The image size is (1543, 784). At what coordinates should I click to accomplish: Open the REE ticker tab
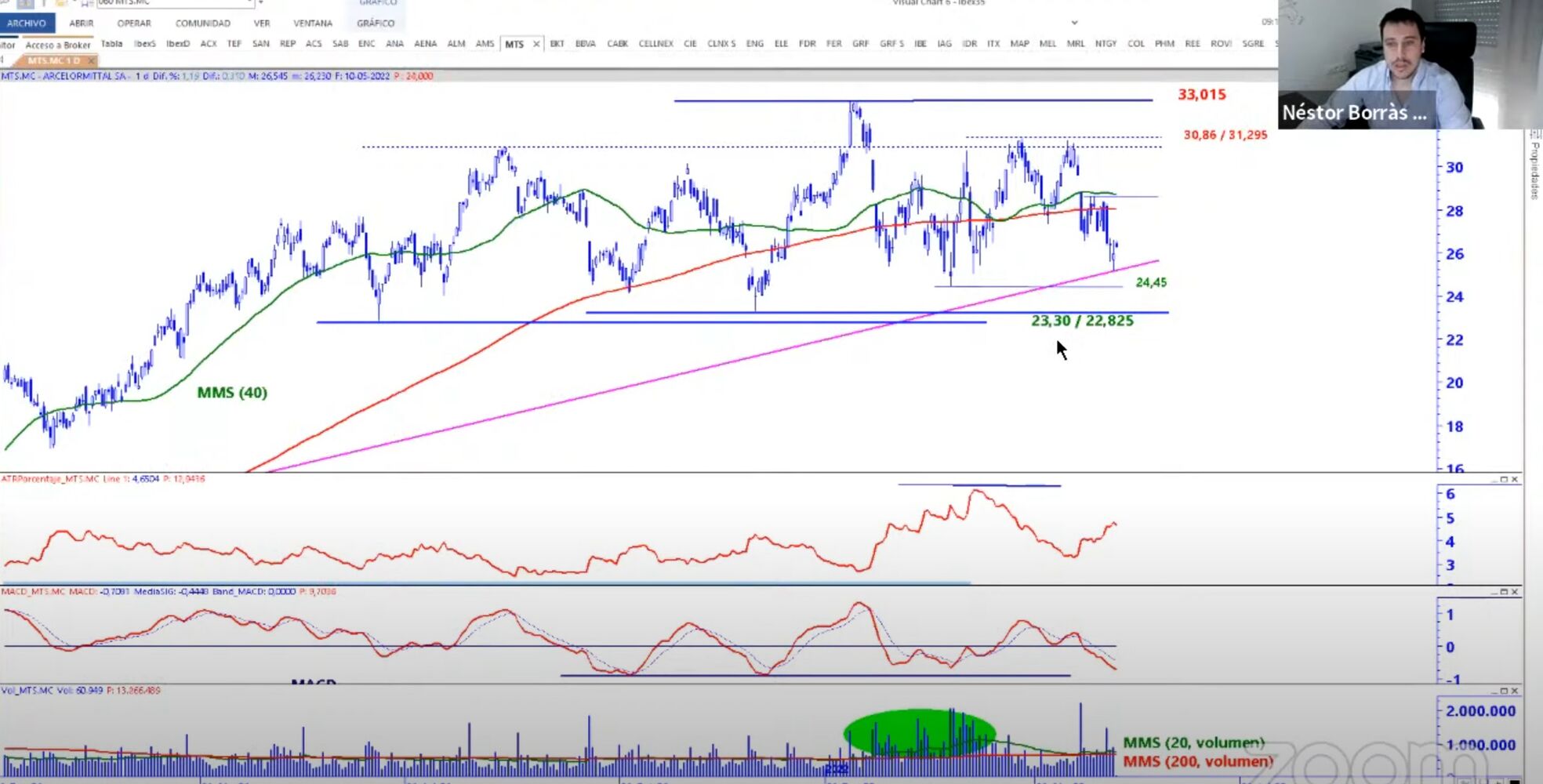pos(1193,44)
